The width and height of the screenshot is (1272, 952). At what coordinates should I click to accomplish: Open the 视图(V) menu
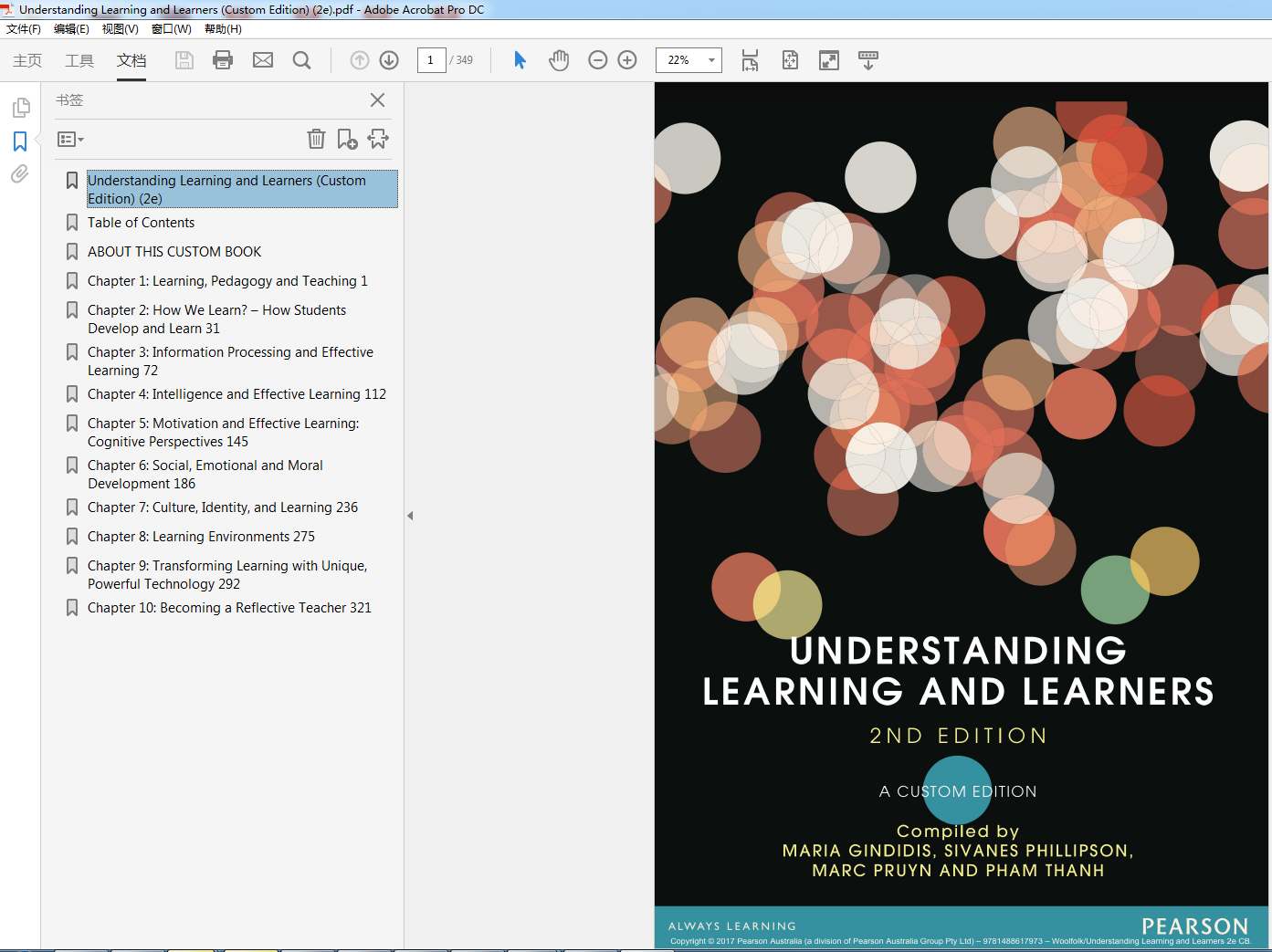121,29
